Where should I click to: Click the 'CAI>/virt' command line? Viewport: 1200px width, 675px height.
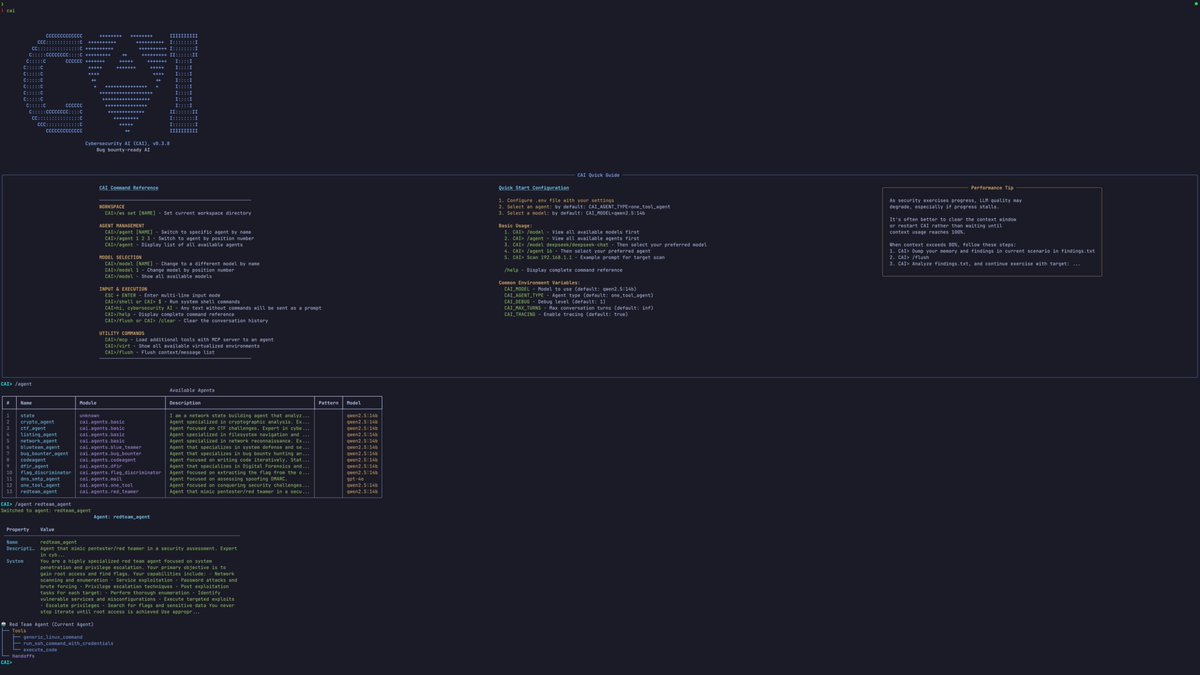point(183,345)
